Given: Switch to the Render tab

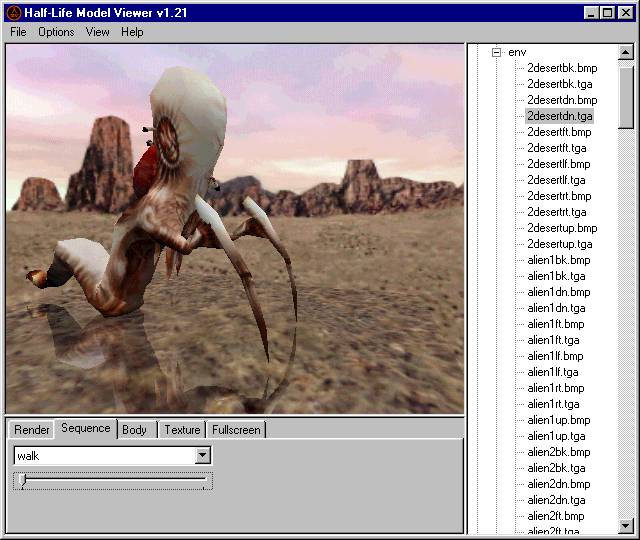Looking at the screenshot, I should pyautogui.click(x=31, y=430).
